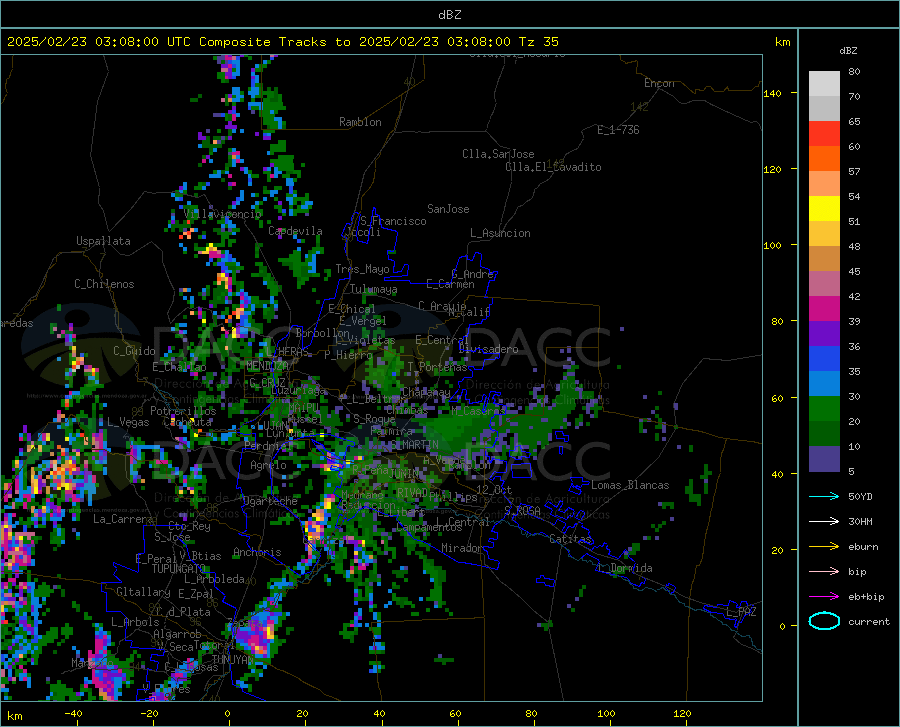Click the 50YD cyan arrow legend icon
This screenshot has height=727, width=900.
(824, 496)
